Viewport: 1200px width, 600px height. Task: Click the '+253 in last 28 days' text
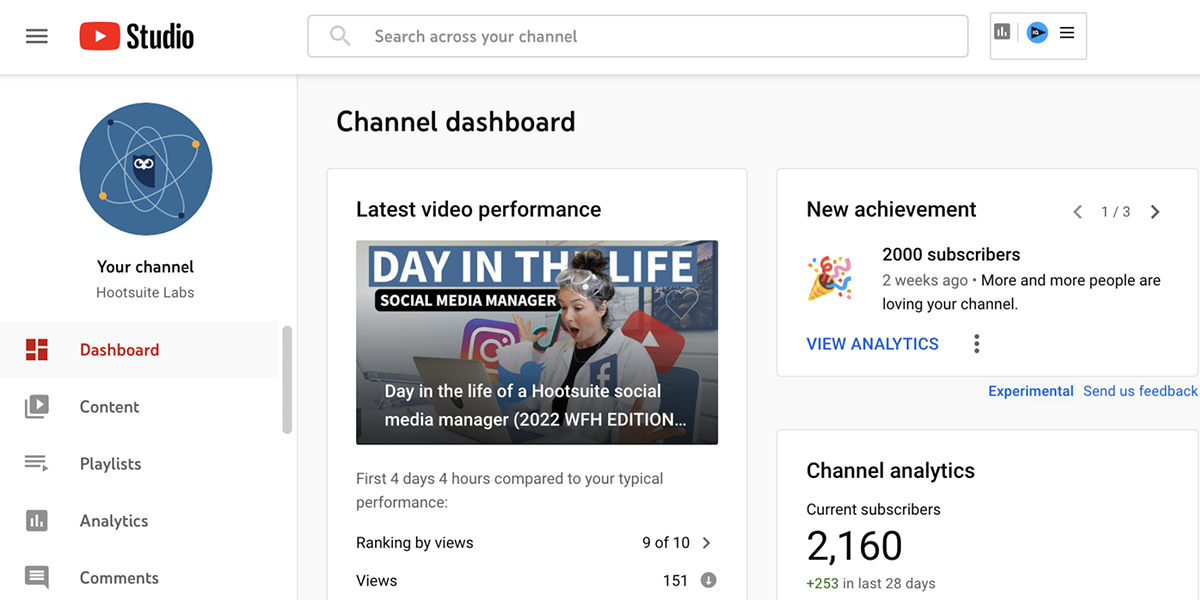(871, 583)
